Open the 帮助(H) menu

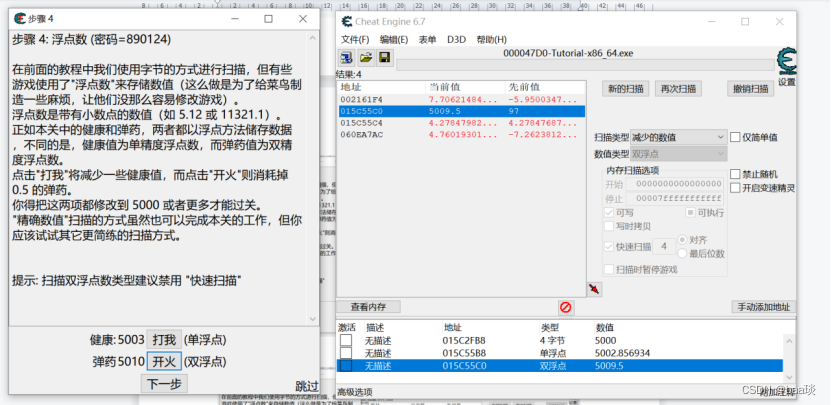(x=491, y=40)
